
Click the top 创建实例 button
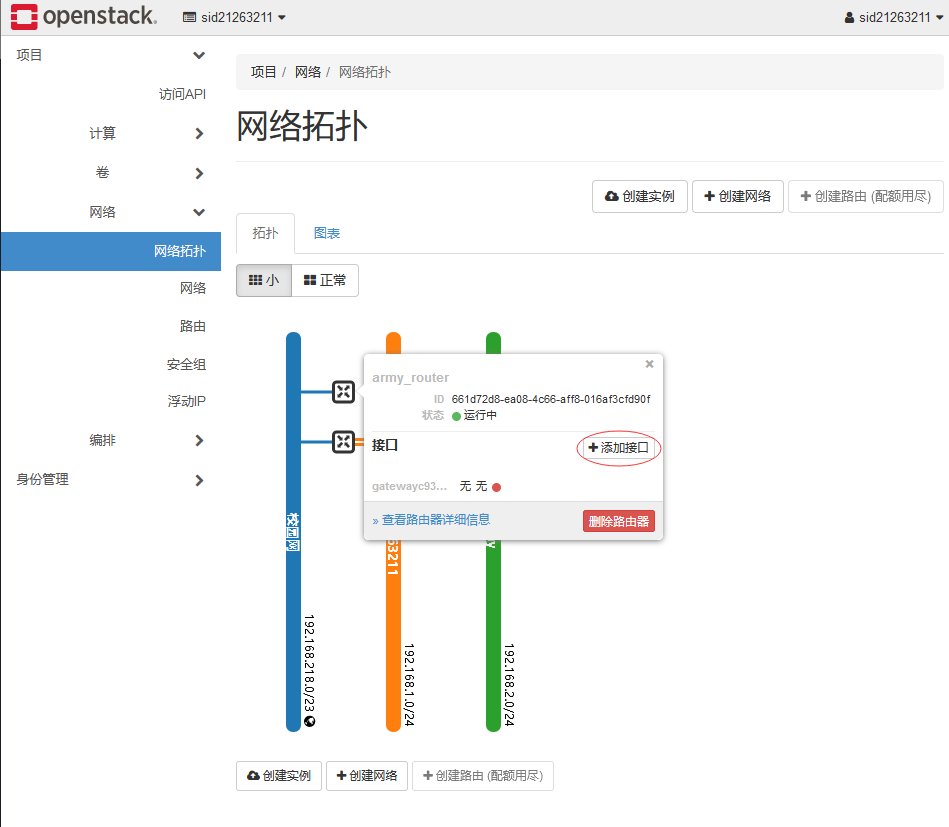point(640,196)
